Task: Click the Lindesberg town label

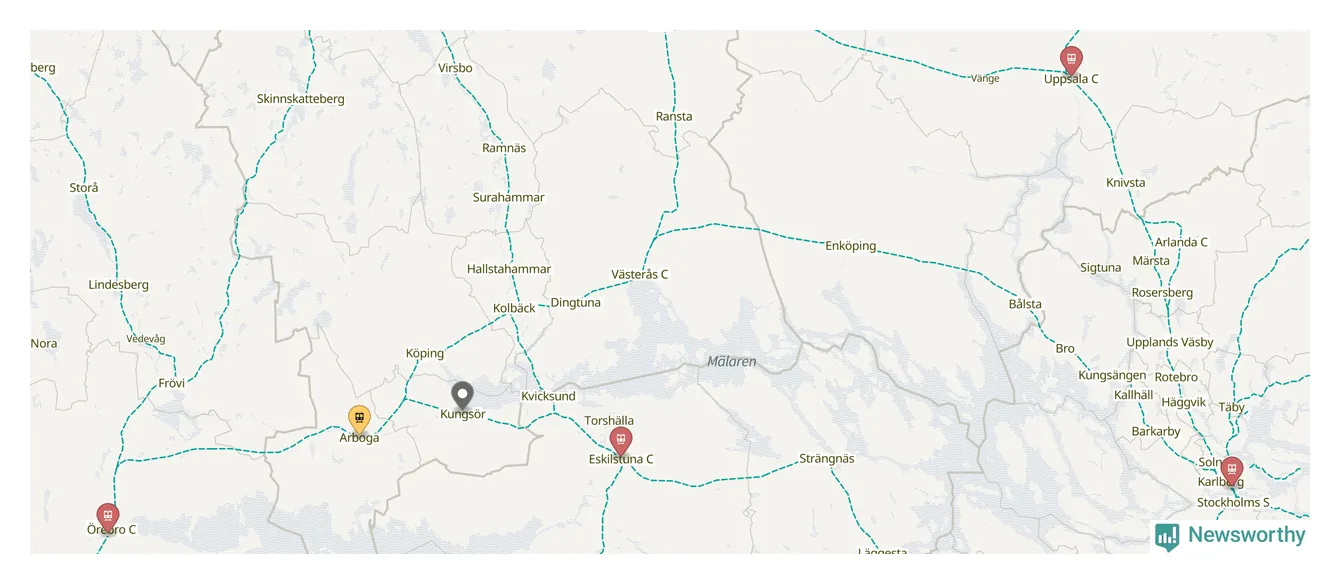Action: (119, 285)
